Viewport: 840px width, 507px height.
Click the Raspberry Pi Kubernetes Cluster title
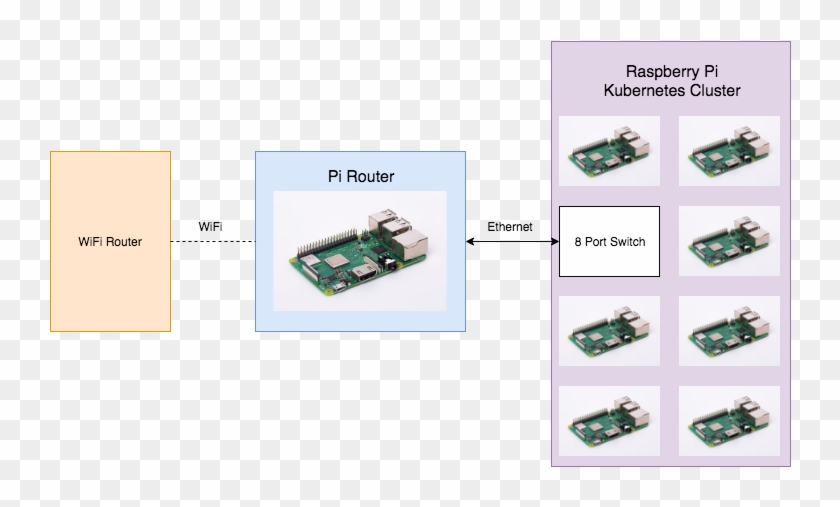click(672, 81)
